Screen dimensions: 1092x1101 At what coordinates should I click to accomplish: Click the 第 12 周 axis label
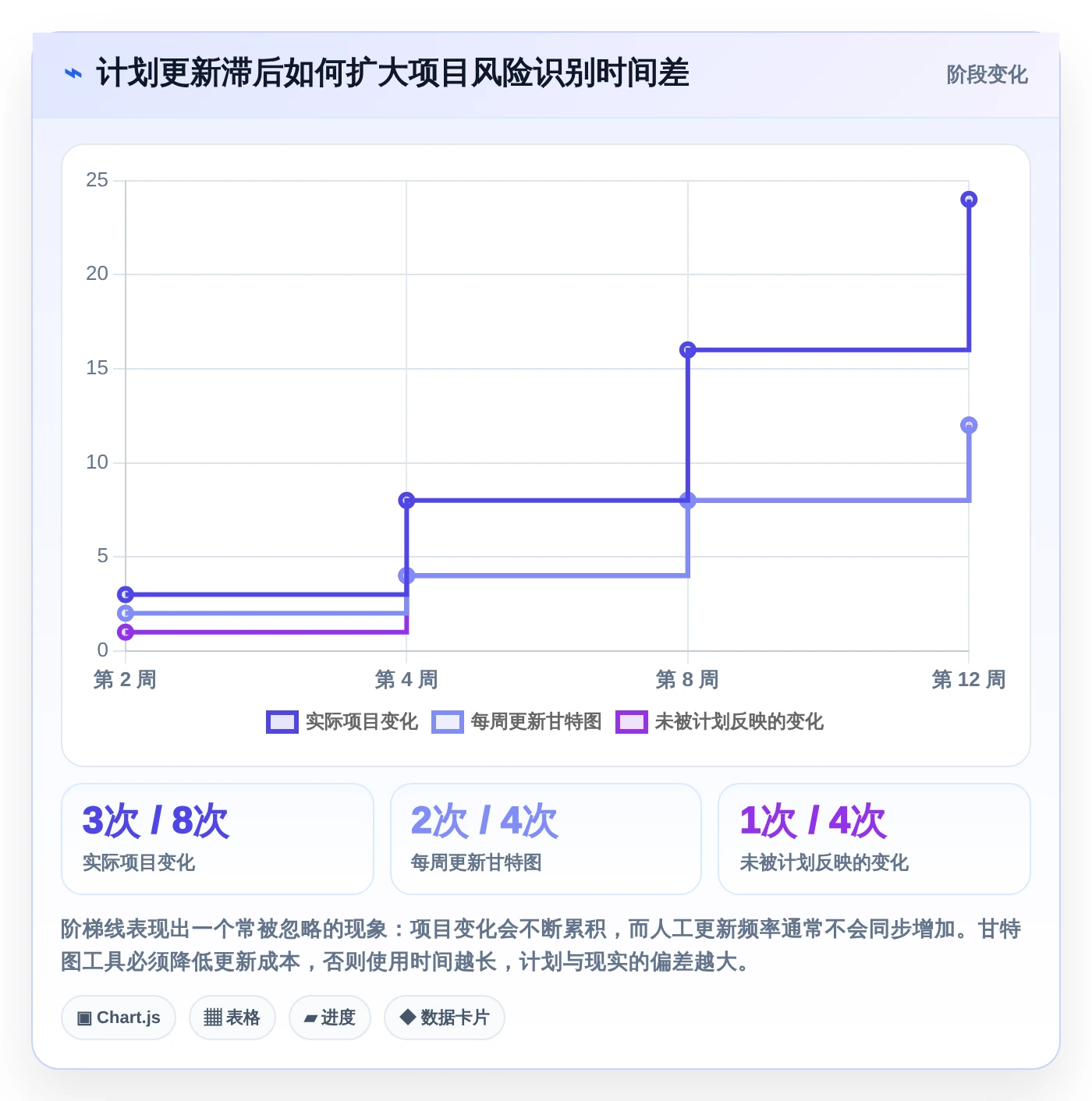[969, 679]
